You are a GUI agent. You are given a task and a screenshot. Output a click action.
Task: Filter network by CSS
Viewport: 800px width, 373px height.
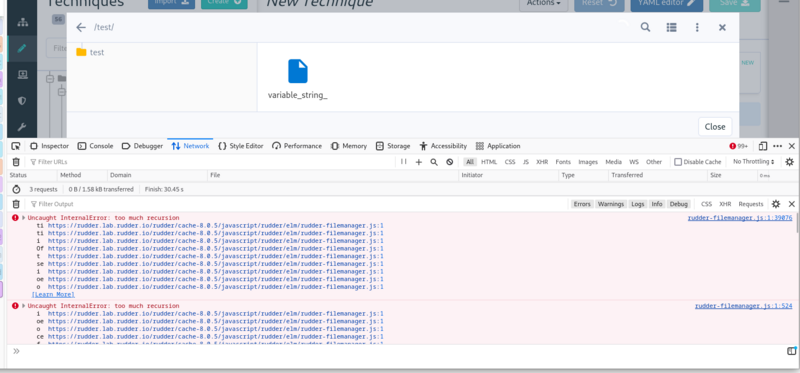pos(510,162)
